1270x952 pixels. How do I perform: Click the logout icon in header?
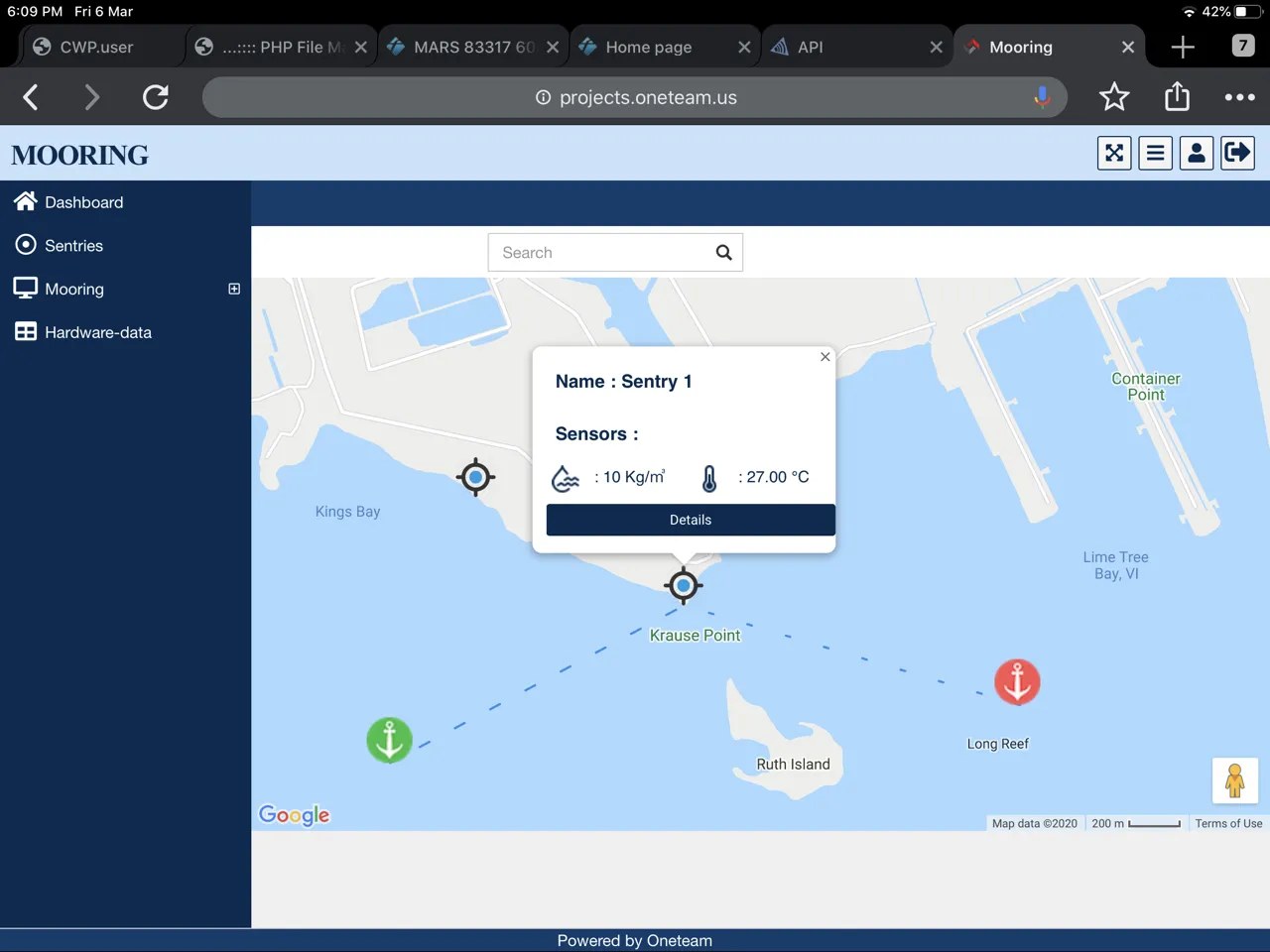(x=1238, y=153)
